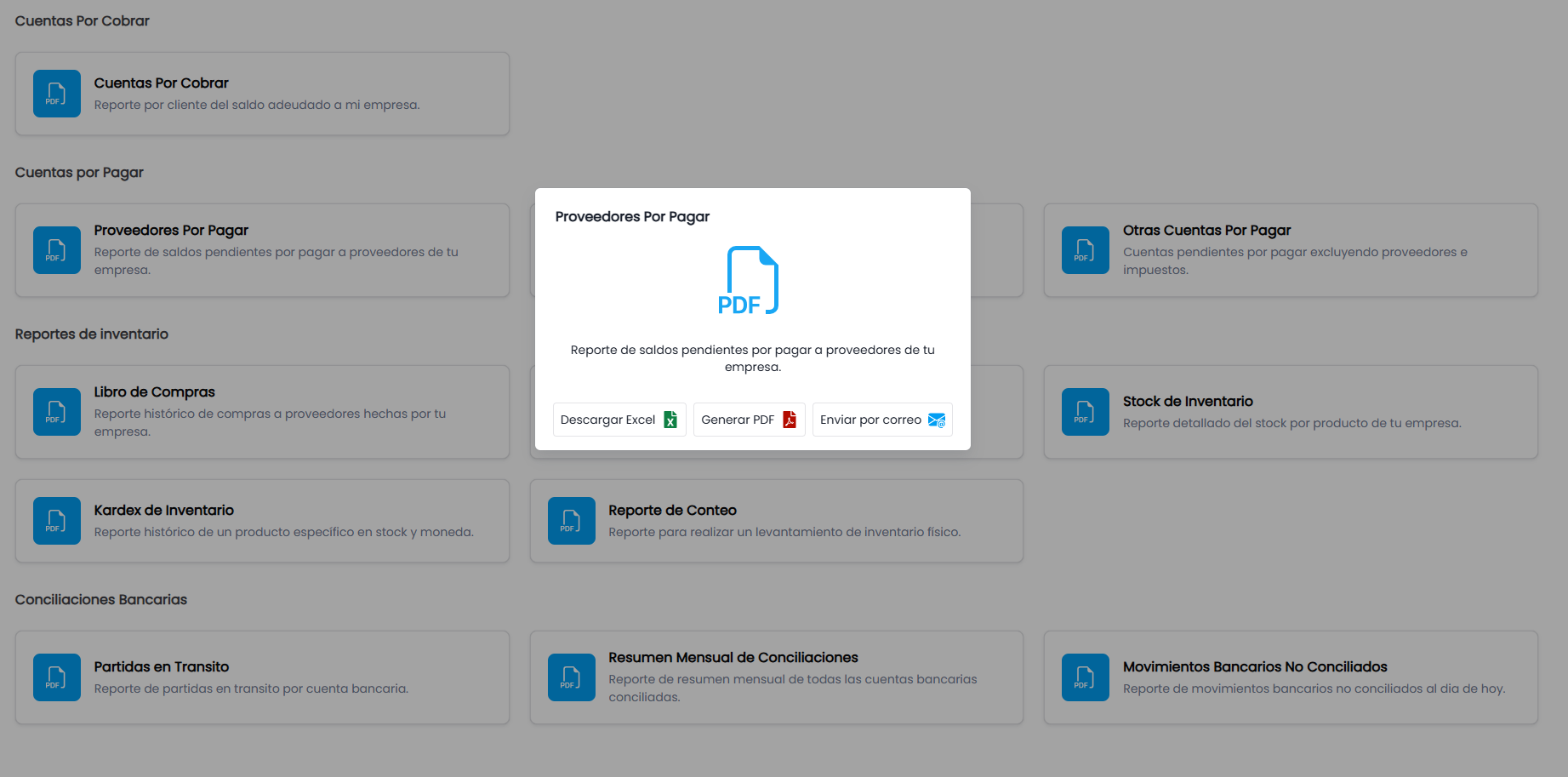
Task: Open the Reporte de Conteo card title
Action: click(672, 510)
